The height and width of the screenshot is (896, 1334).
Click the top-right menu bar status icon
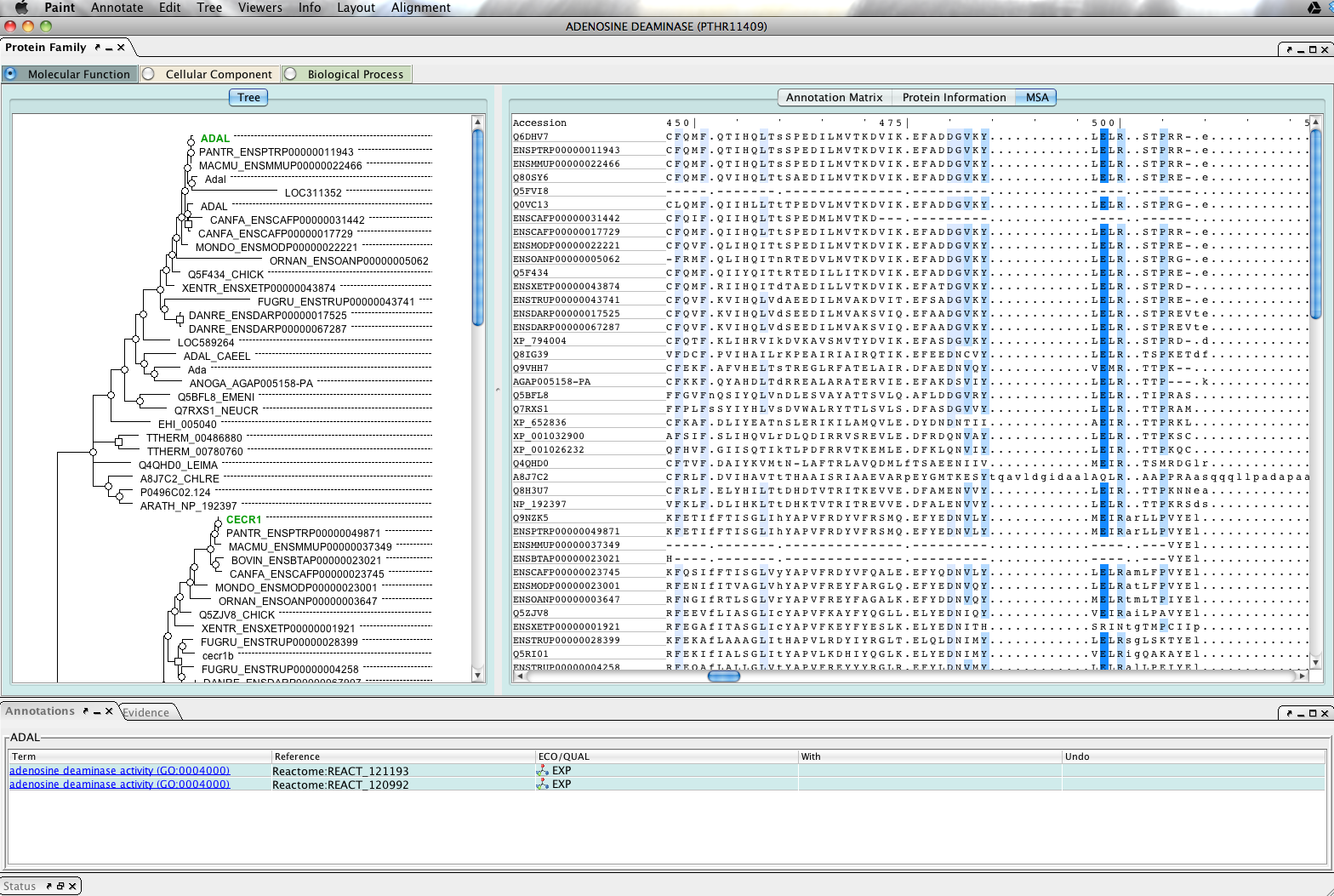pyautogui.click(x=1314, y=8)
